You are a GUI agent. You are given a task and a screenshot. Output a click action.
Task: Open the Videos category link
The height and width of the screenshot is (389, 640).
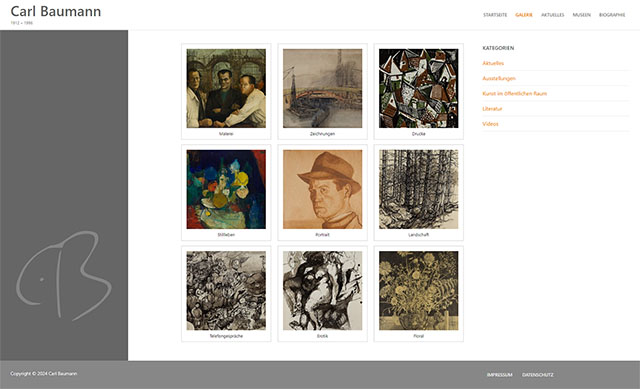point(490,124)
